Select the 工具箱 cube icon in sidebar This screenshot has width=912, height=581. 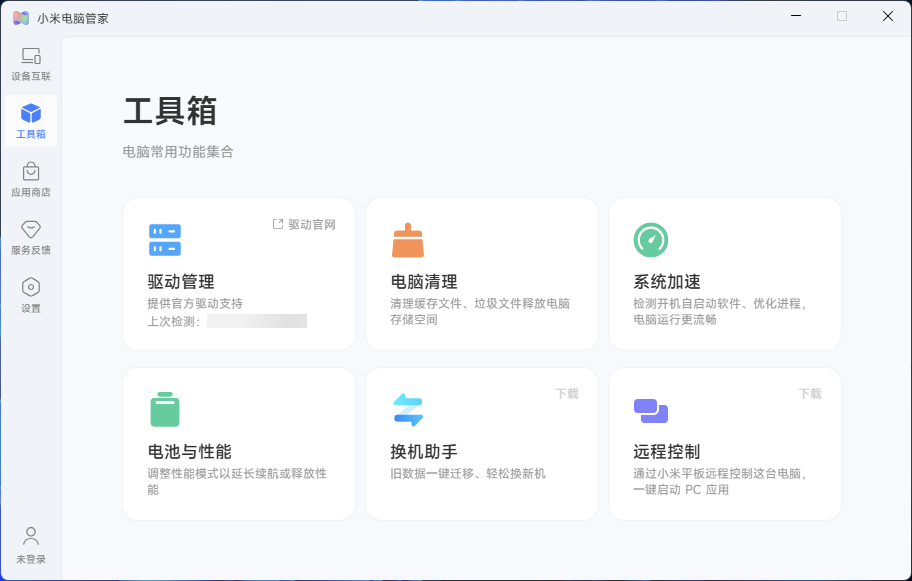(x=30, y=113)
